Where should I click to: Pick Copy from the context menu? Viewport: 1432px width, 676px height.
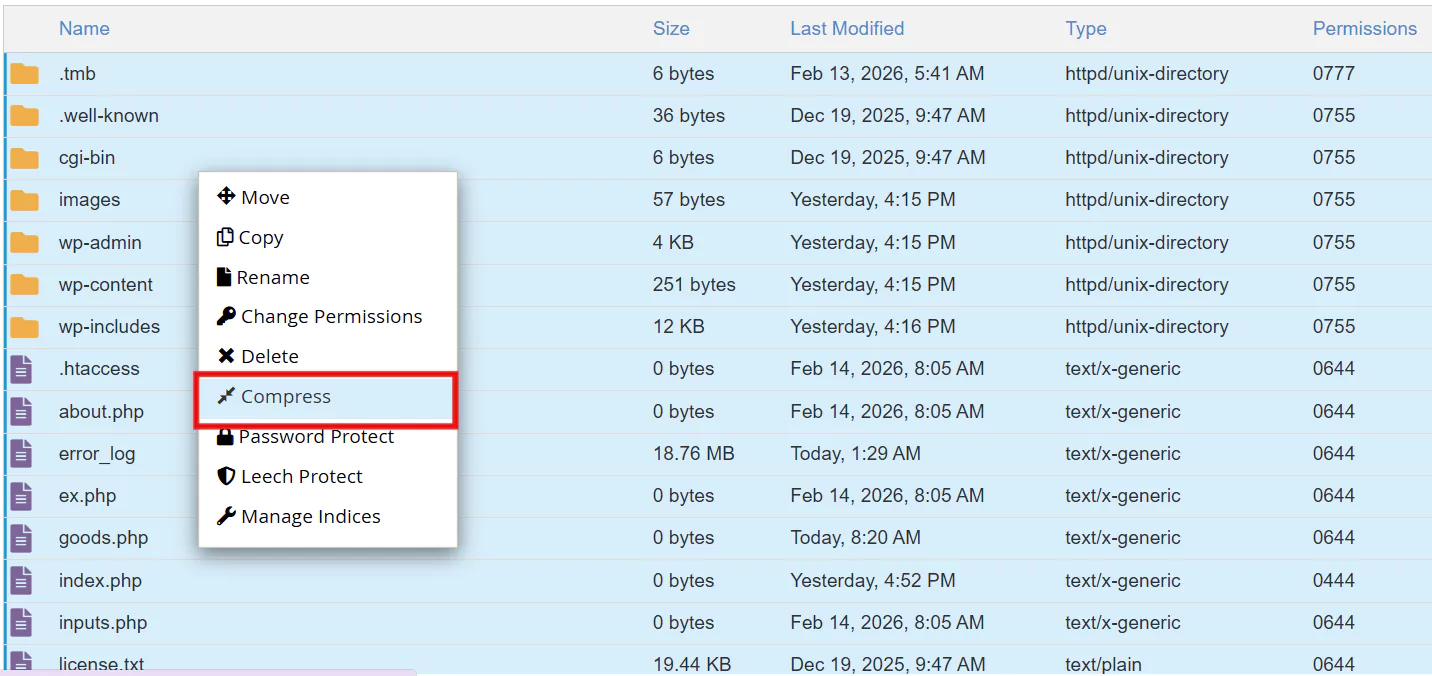[260, 238]
